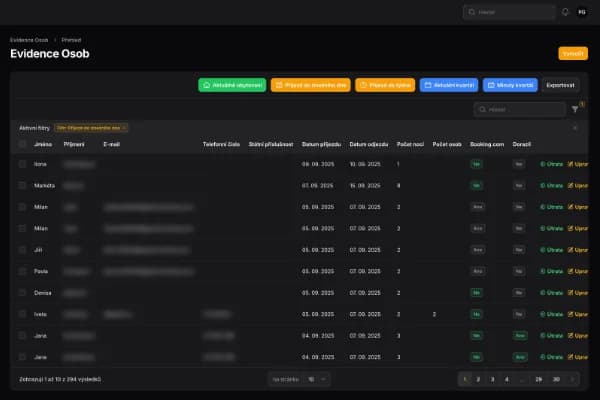
Task: Edit Iveta's record with the orange edit icon
Action: 578,314
